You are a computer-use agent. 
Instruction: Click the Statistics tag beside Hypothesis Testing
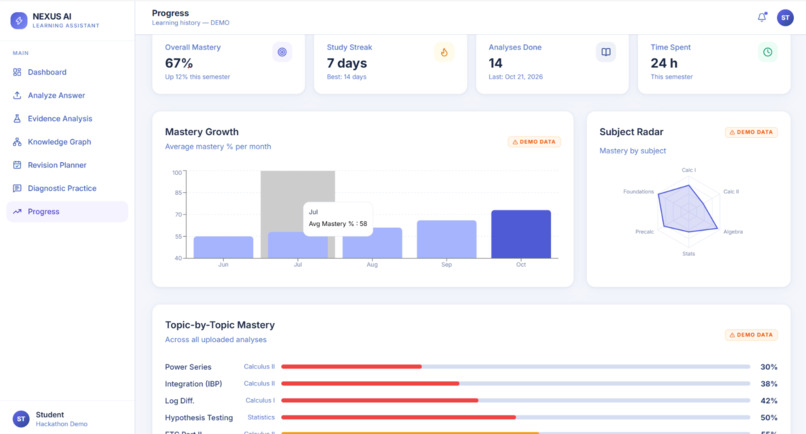tap(261, 418)
